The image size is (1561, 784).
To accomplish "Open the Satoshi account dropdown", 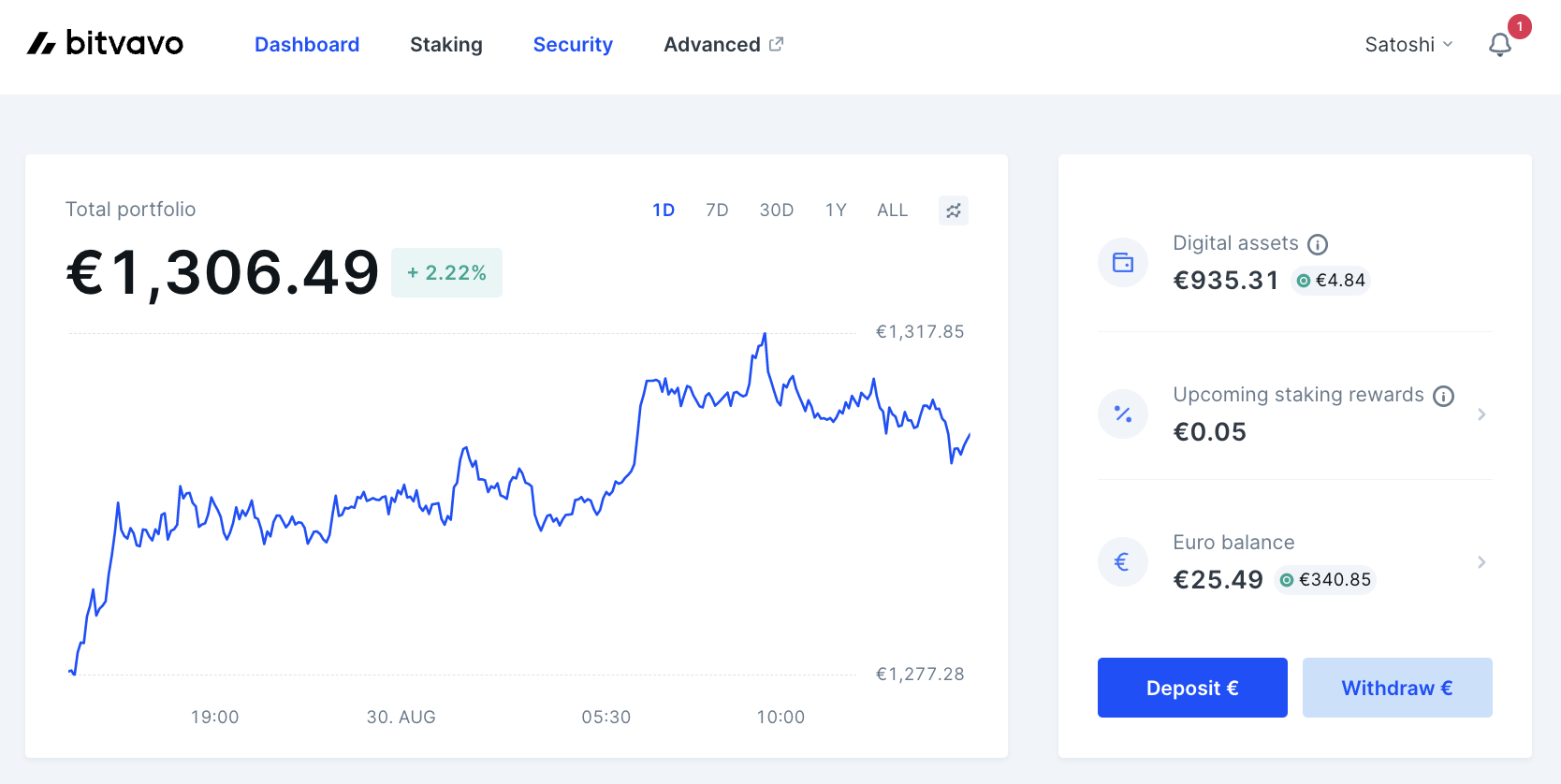I will point(1408,45).
